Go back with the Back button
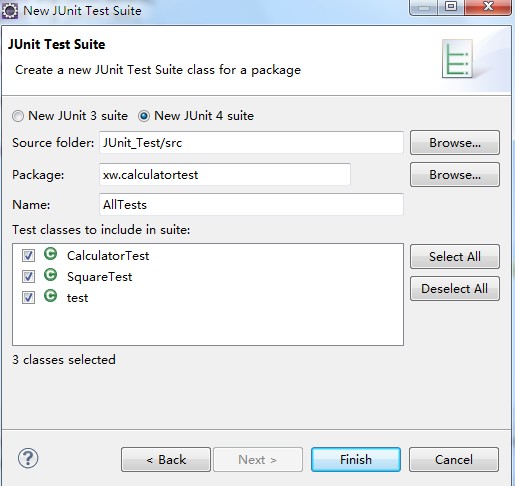515x486 pixels. [166, 459]
